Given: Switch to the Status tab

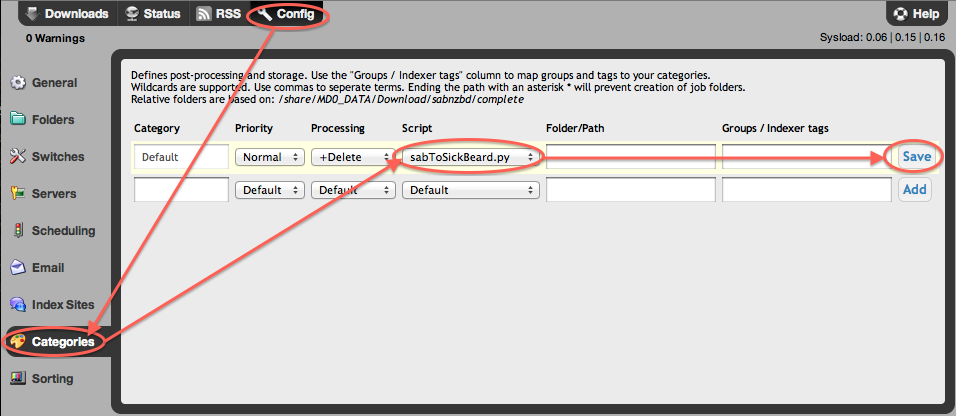Looking at the screenshot, I should (154, 13).
